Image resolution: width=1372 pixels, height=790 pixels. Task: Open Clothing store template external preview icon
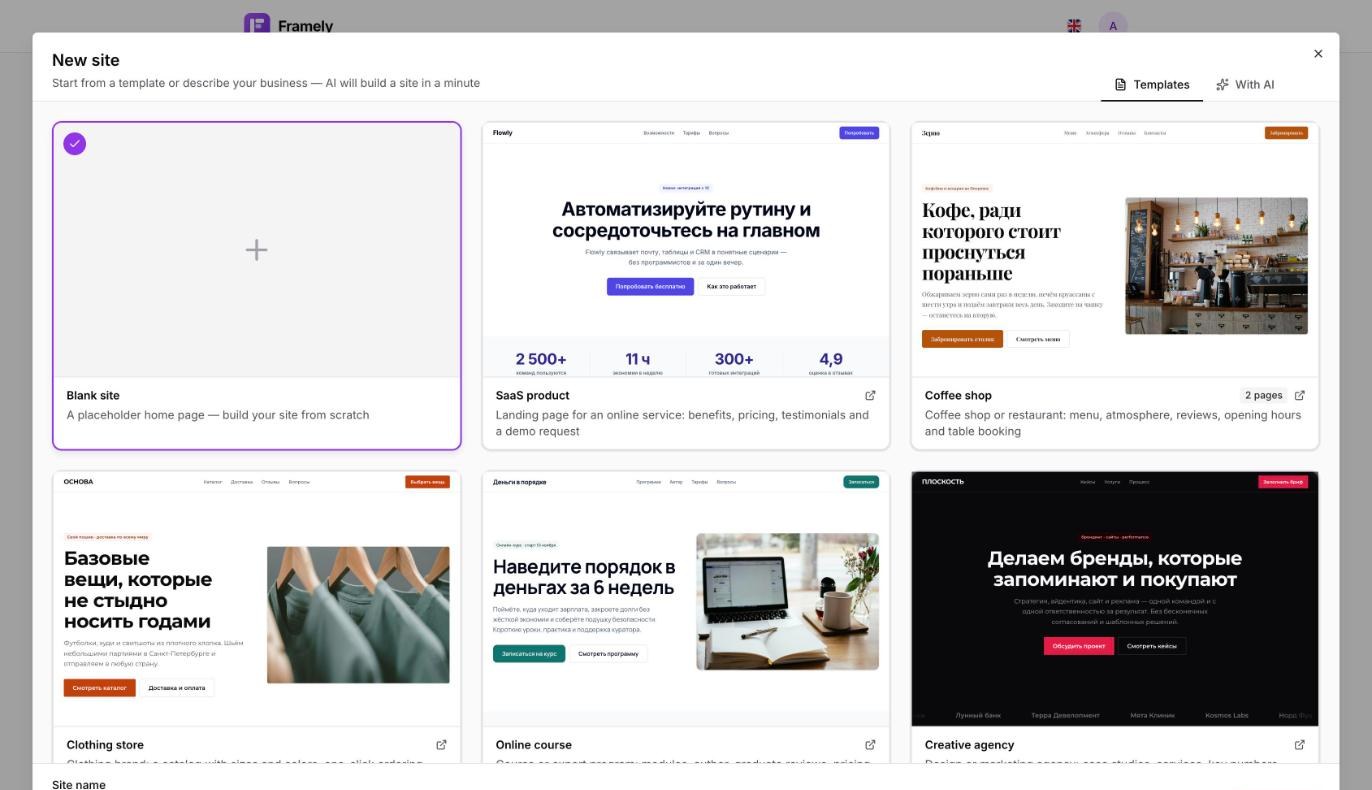click(x=441, y=744)
